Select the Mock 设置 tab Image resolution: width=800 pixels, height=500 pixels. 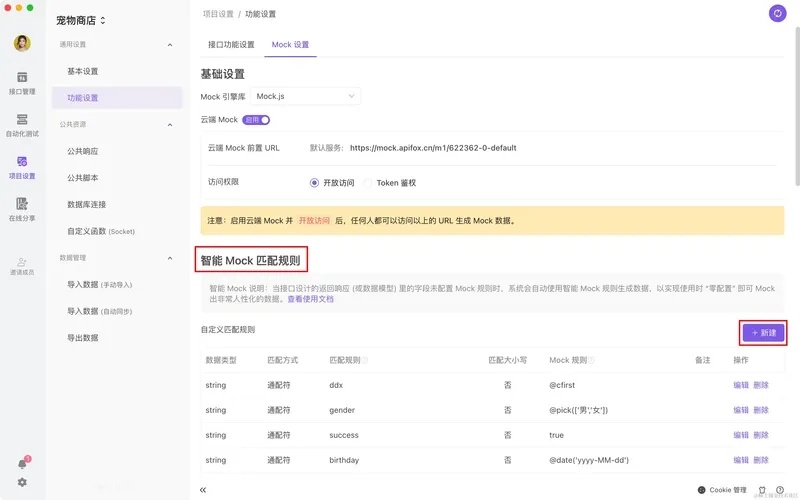click(290, 44)
